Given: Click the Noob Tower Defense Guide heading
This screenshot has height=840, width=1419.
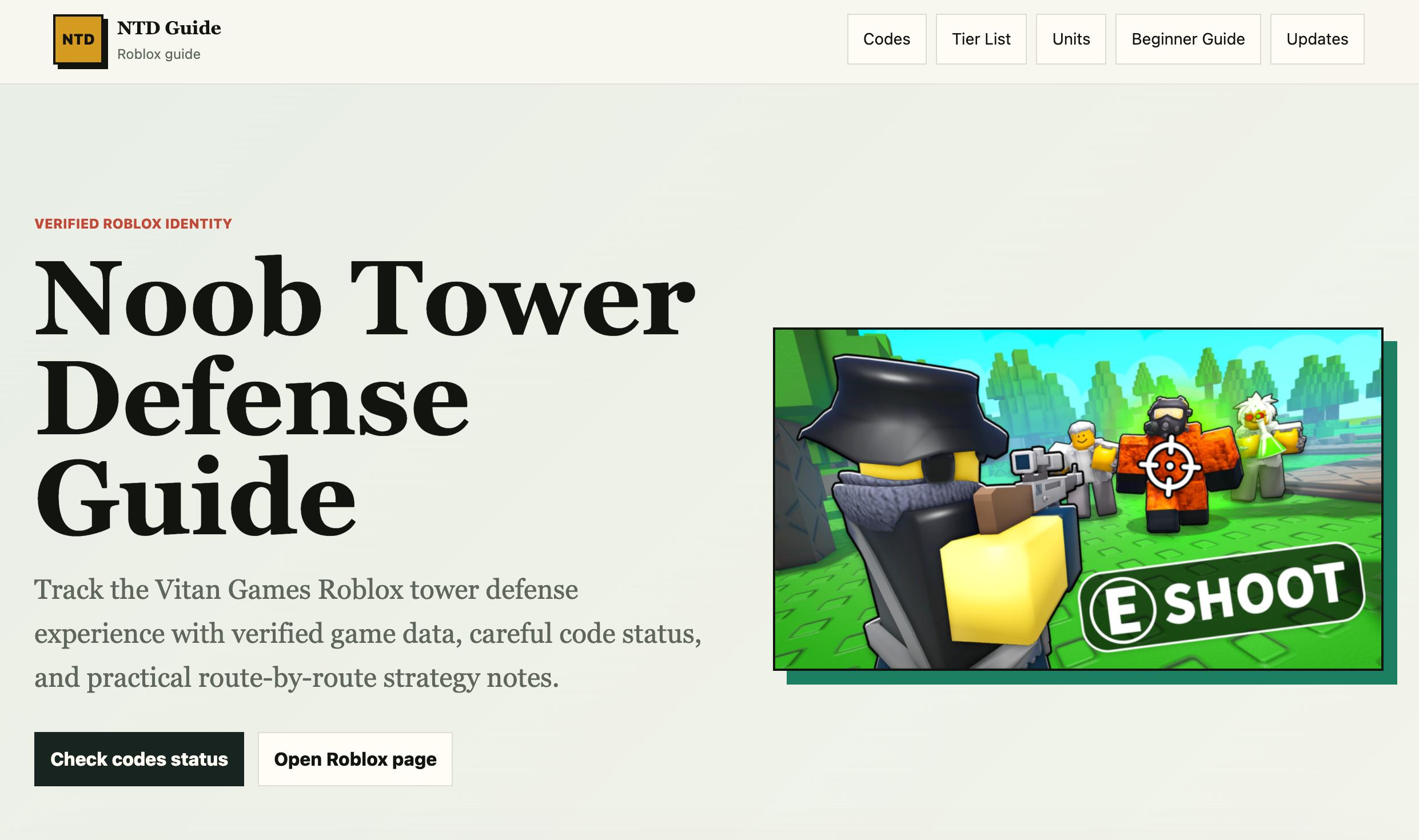Looking at the screenshot, I should point(366,396).
